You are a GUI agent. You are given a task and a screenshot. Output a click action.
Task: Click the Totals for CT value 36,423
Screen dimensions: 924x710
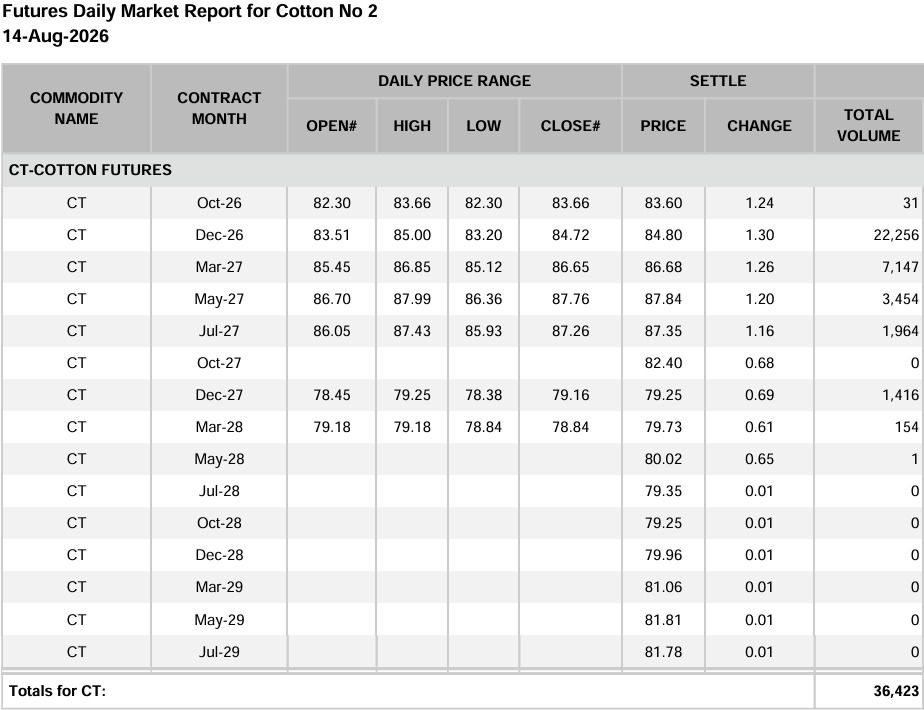896,691
